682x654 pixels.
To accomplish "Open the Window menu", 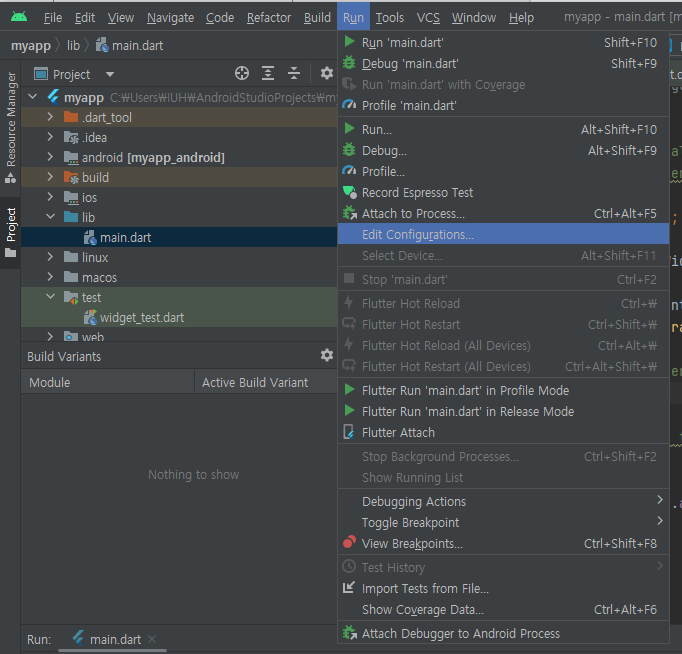I will point(474,17).
